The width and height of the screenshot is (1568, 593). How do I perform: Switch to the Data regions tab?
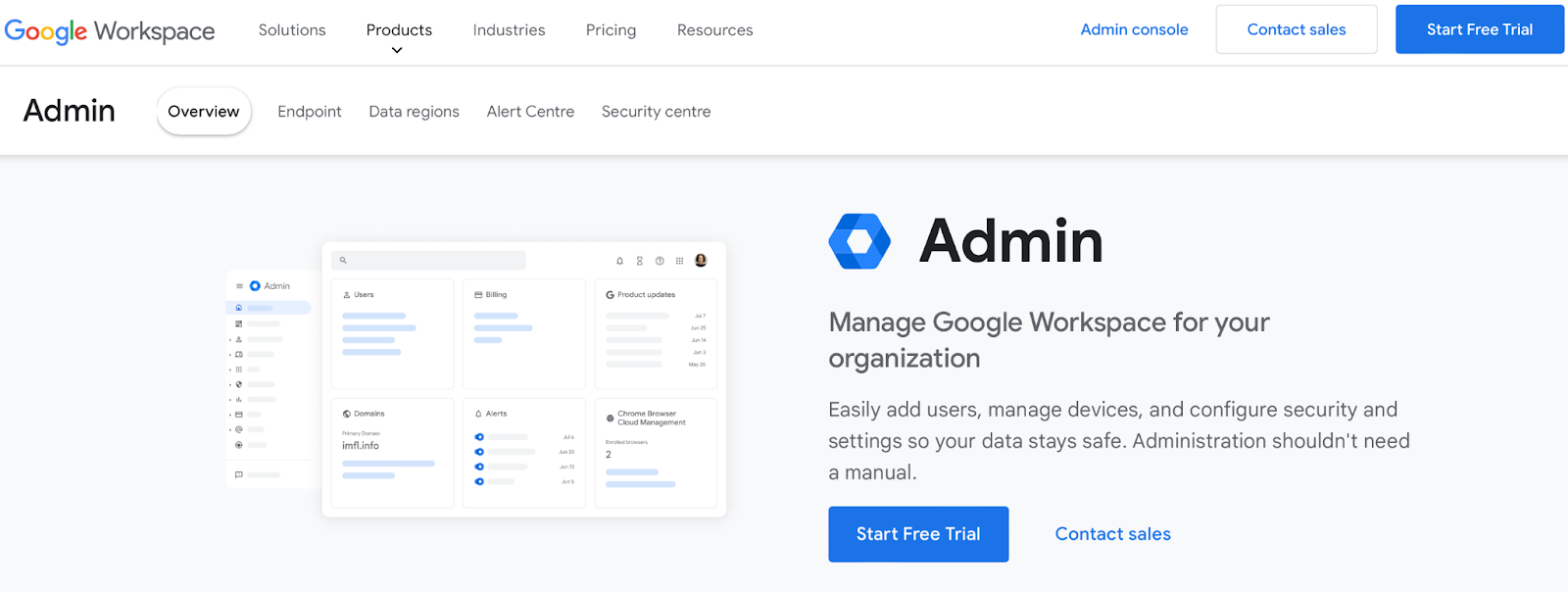point(414,112)
